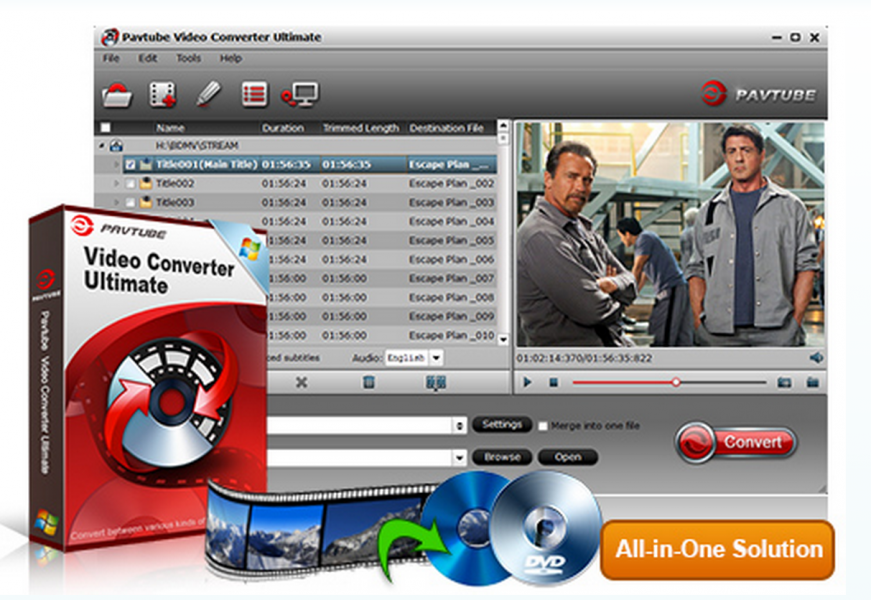This screenshot has width=871, height=600.
Task: Expand the Title002 row arrow
Action: click(x=116, y=183)
